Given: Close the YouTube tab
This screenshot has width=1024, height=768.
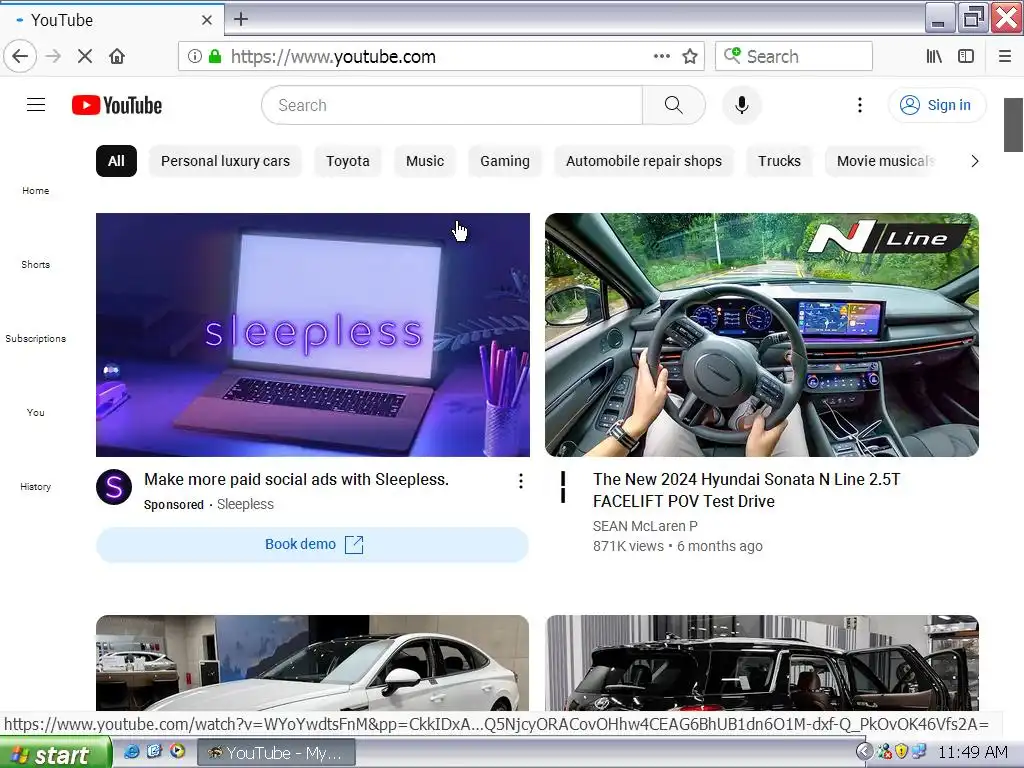Looking at the screenshot, I should pyautogui.click(x=206, y=20).
